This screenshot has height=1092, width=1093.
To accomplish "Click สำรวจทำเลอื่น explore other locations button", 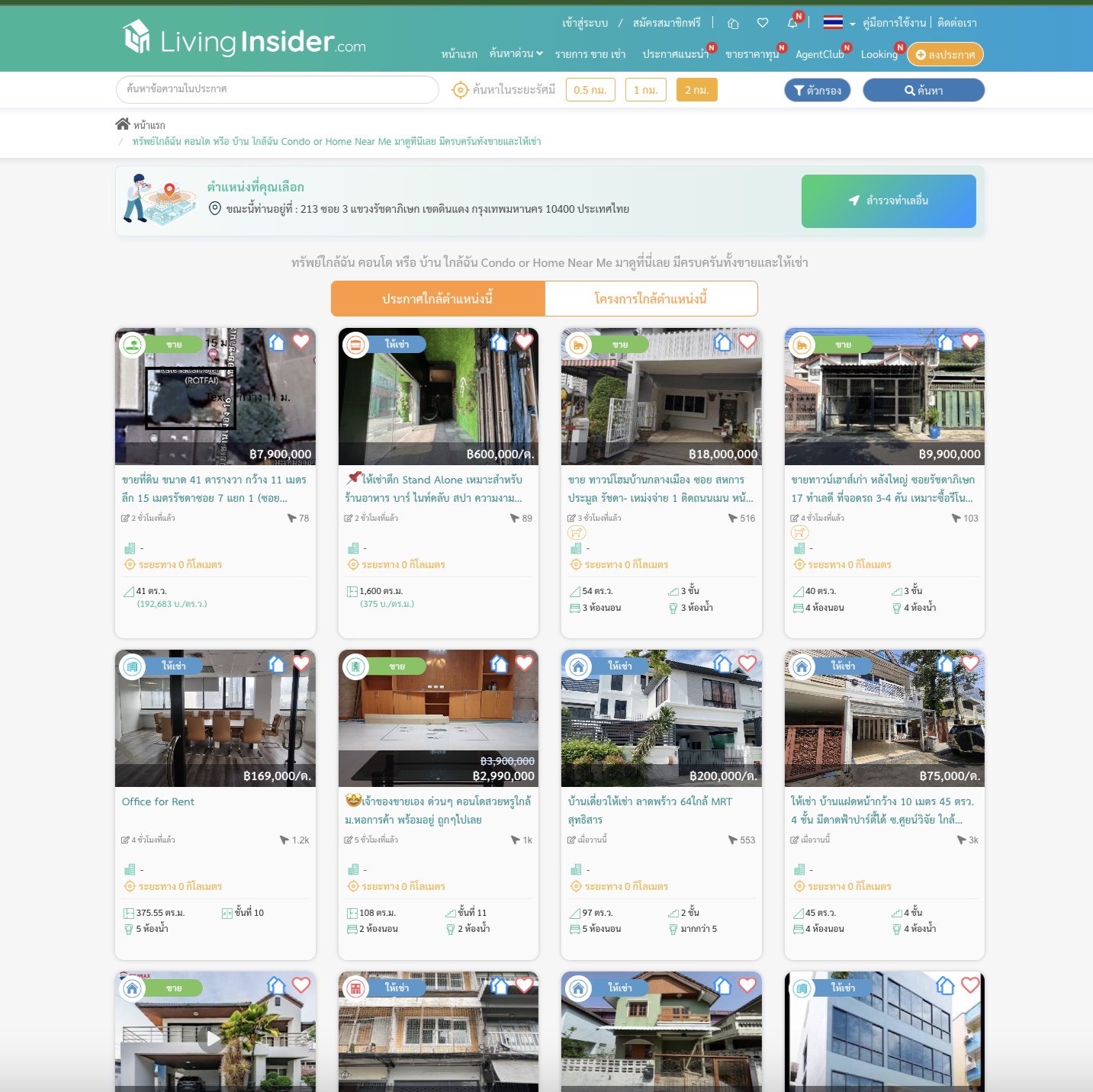I will (889, 201).
